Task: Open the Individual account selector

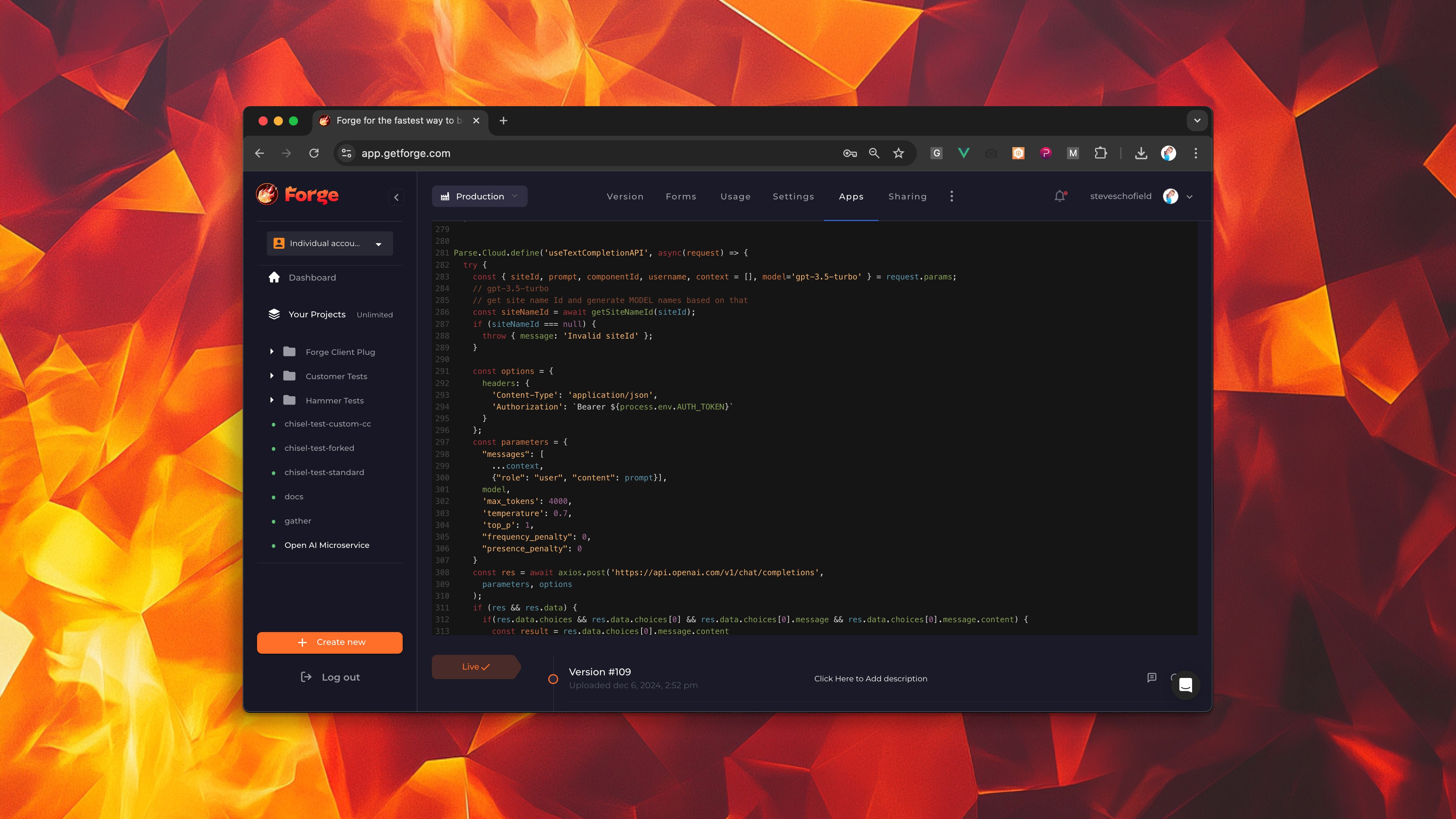Action: 329,243
